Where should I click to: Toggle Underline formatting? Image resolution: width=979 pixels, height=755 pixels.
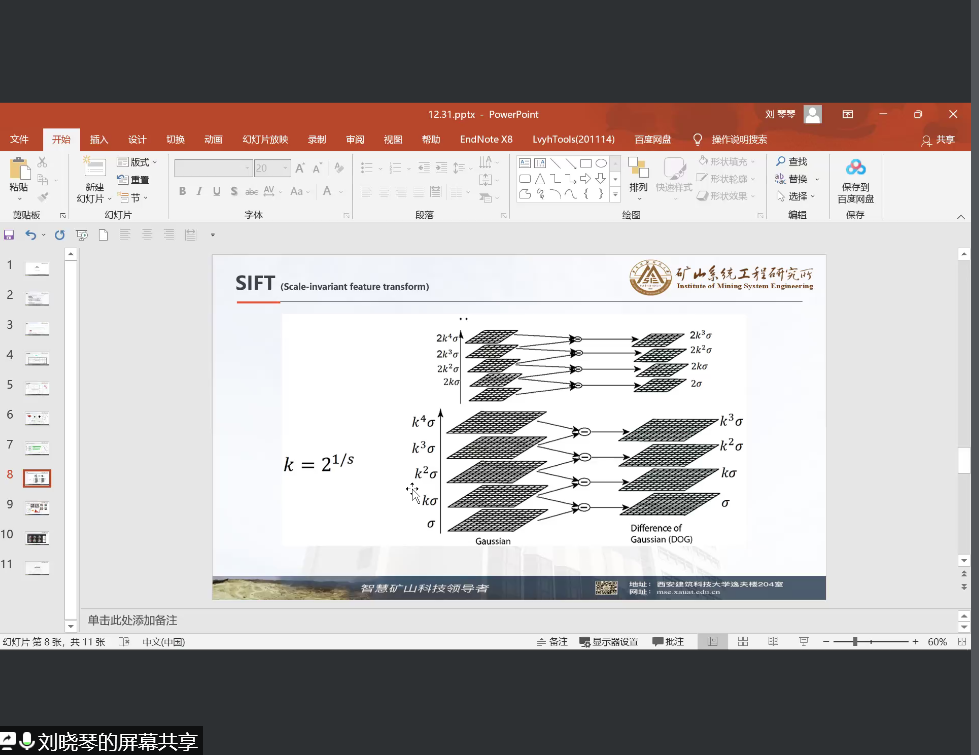(217, 191)
